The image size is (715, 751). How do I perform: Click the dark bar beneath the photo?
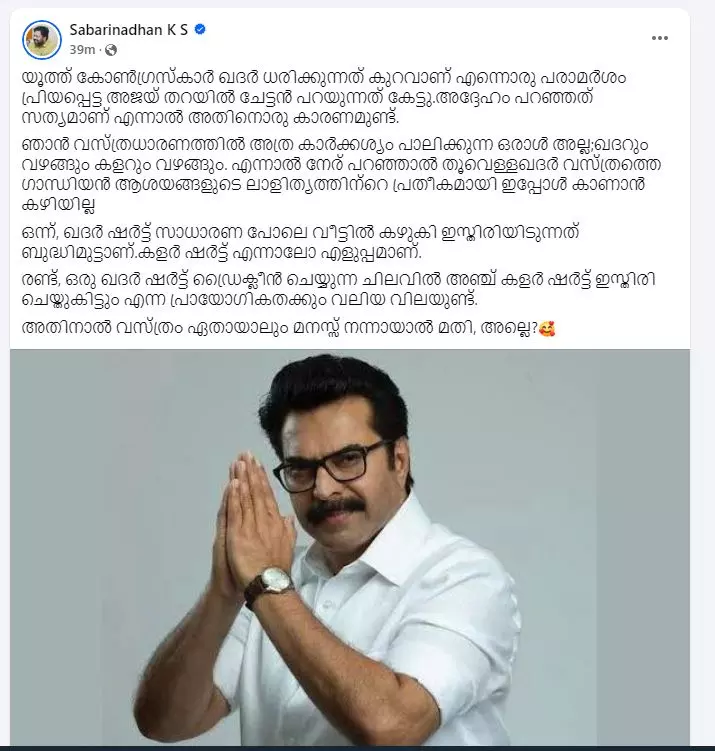tap(357, 748)
